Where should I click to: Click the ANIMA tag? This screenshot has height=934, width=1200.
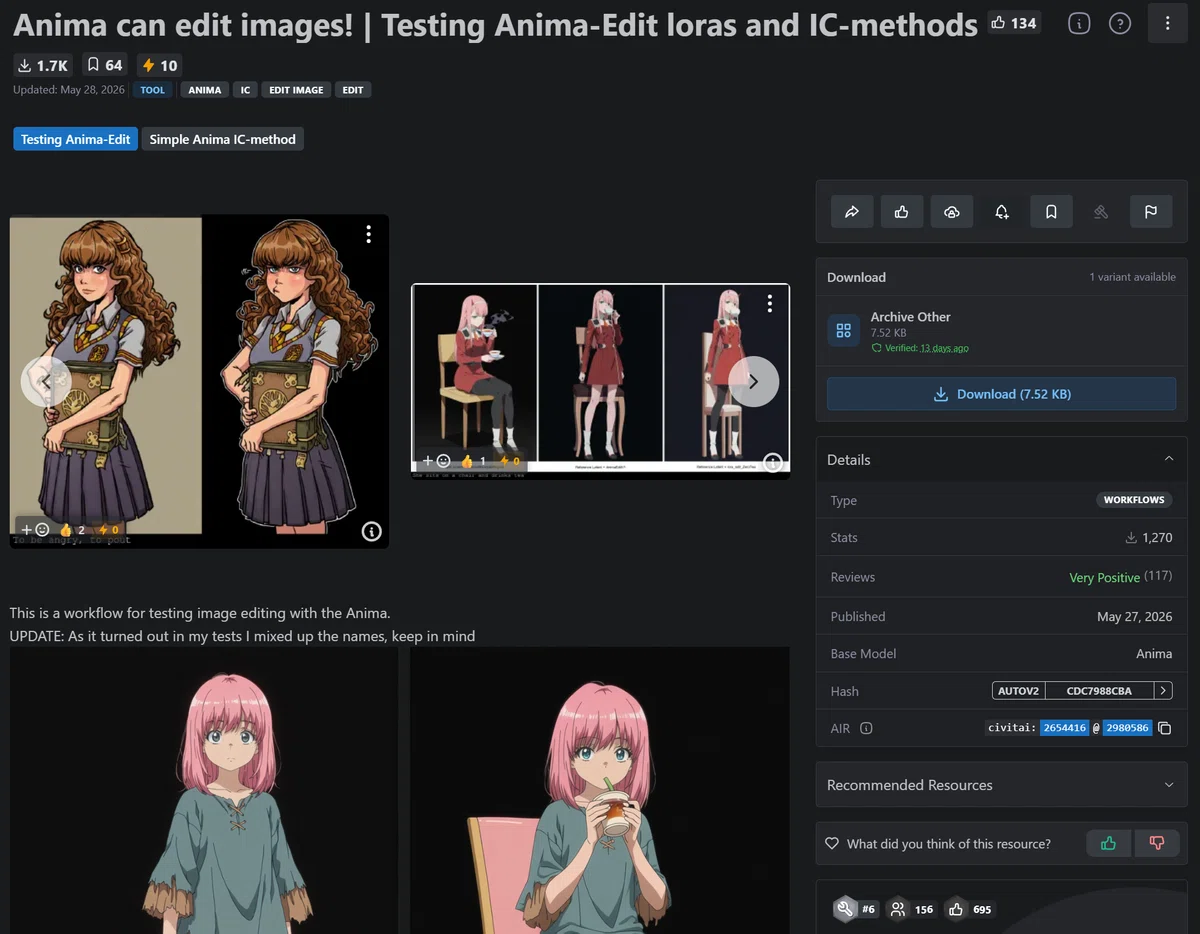pyautogui.click(x=205, y=90)
